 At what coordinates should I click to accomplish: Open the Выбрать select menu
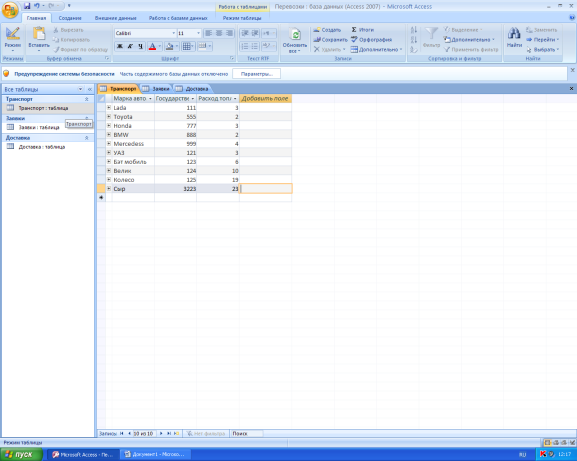[542, 49]
